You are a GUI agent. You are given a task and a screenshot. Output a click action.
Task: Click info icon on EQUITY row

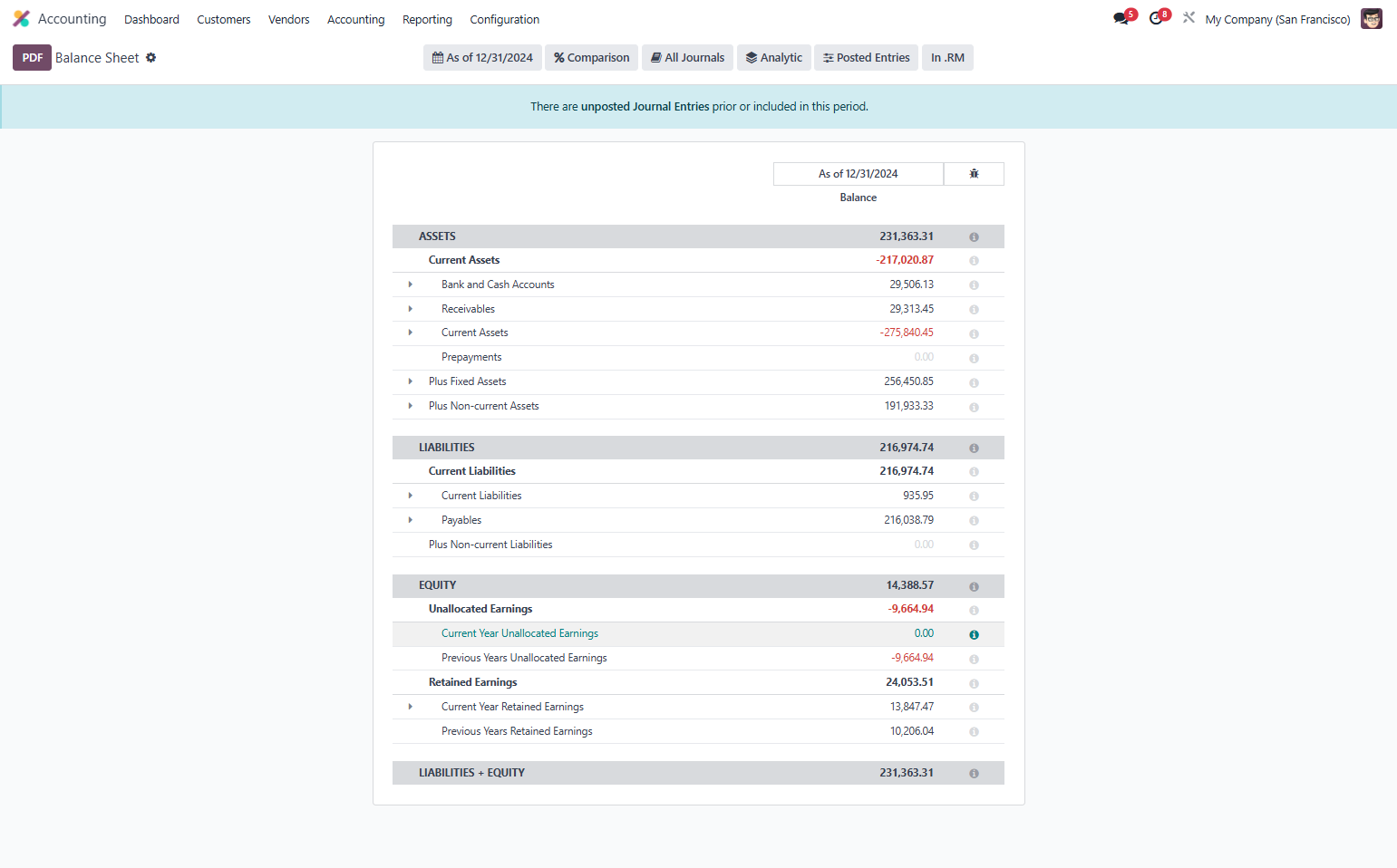[974, 587]
